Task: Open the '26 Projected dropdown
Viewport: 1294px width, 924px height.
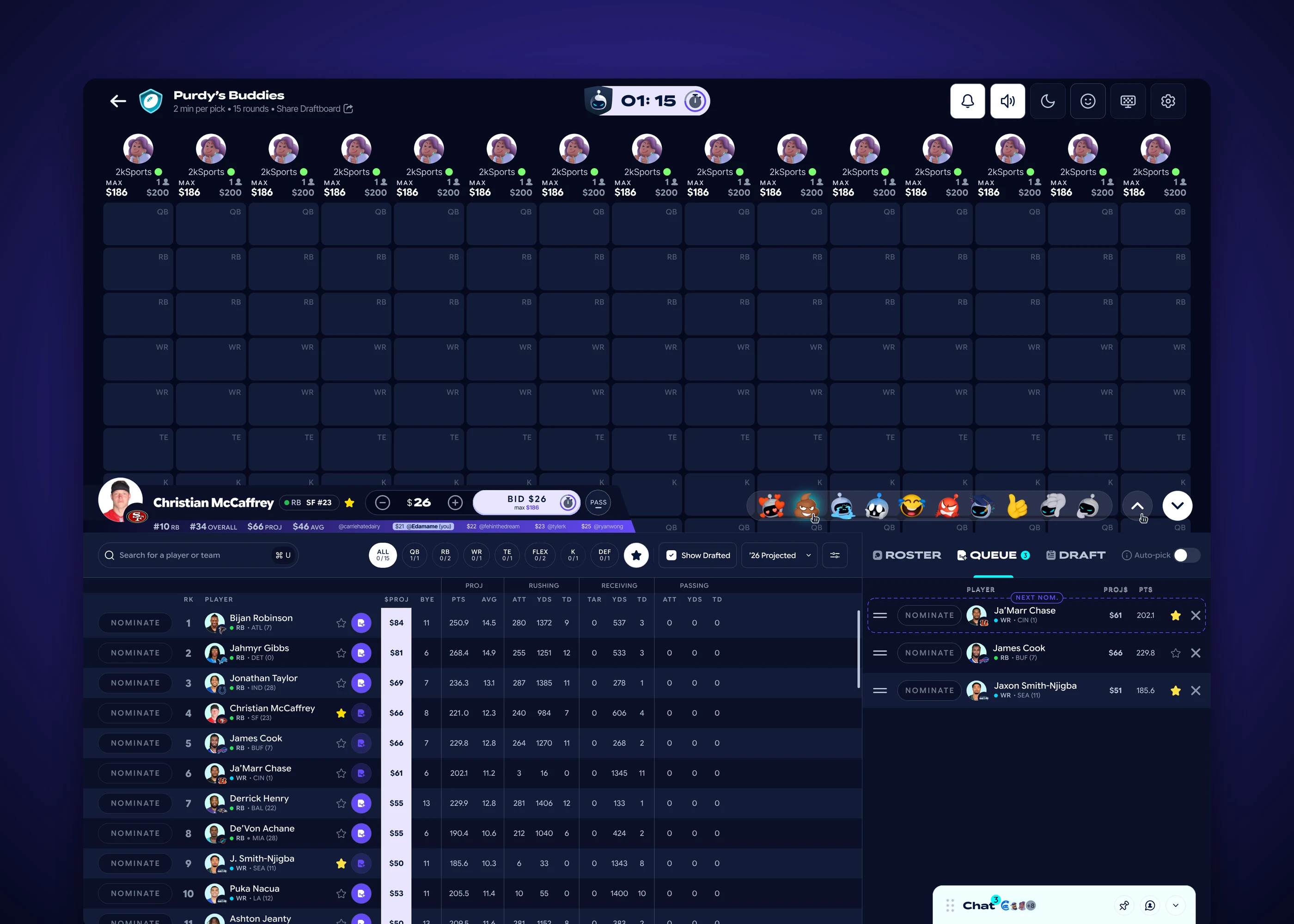Action: pyautogui.click(x=780, y=555)
